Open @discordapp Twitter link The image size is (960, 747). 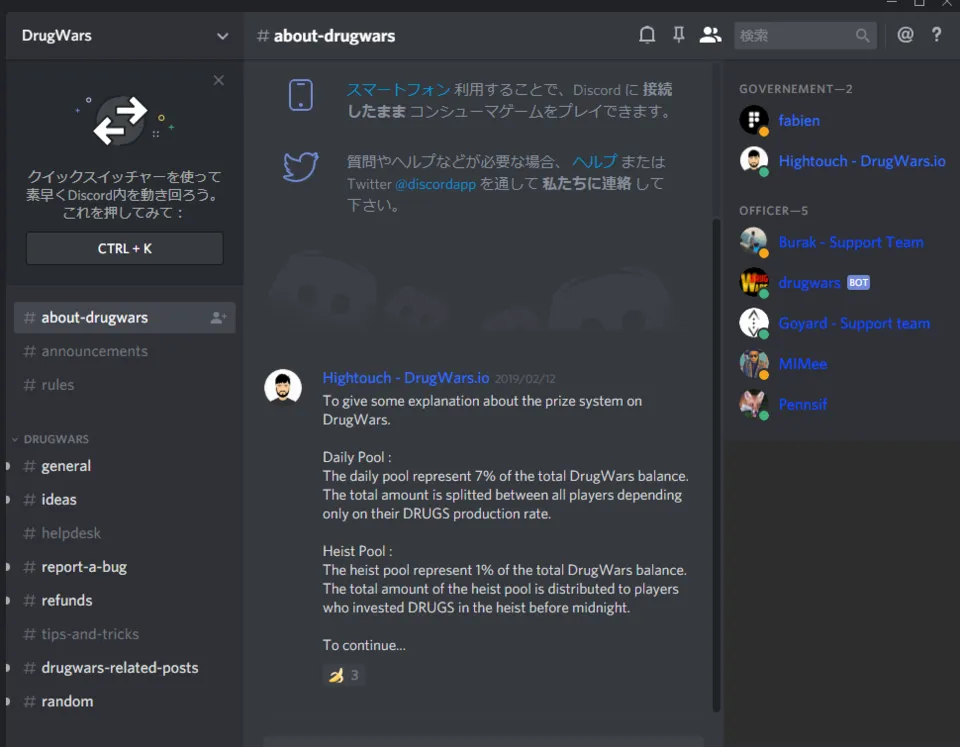click(x=435, y=184)
